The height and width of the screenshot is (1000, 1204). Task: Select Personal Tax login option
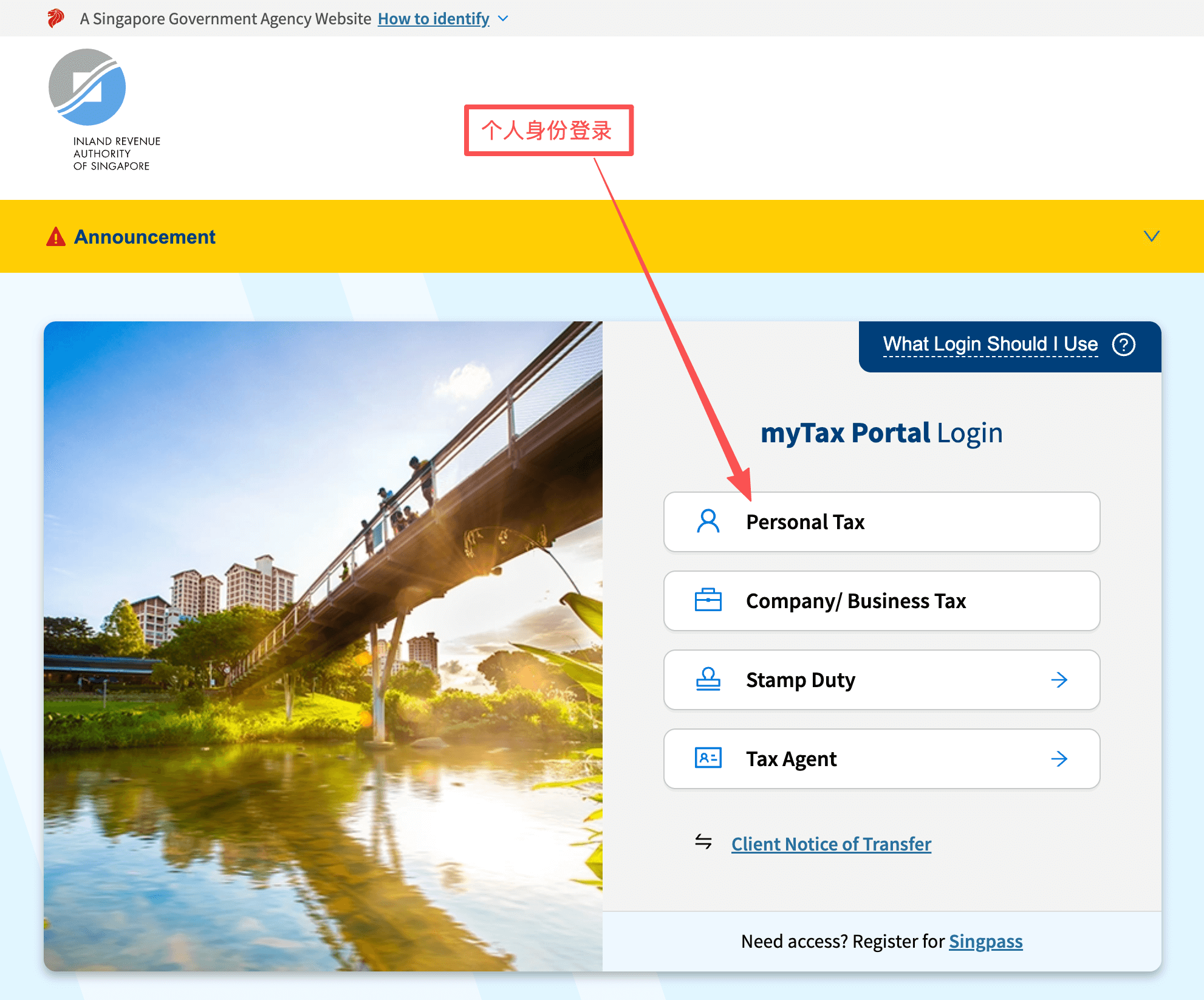click(x=881, y=522)
